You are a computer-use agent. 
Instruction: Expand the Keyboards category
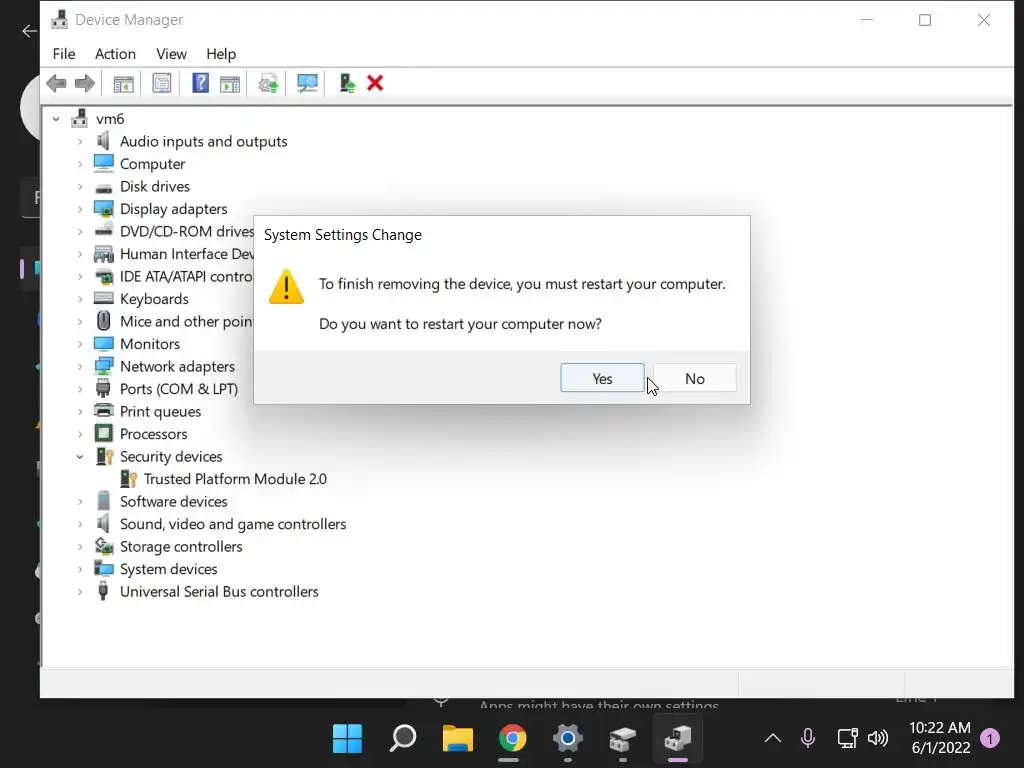pos(80,298)
